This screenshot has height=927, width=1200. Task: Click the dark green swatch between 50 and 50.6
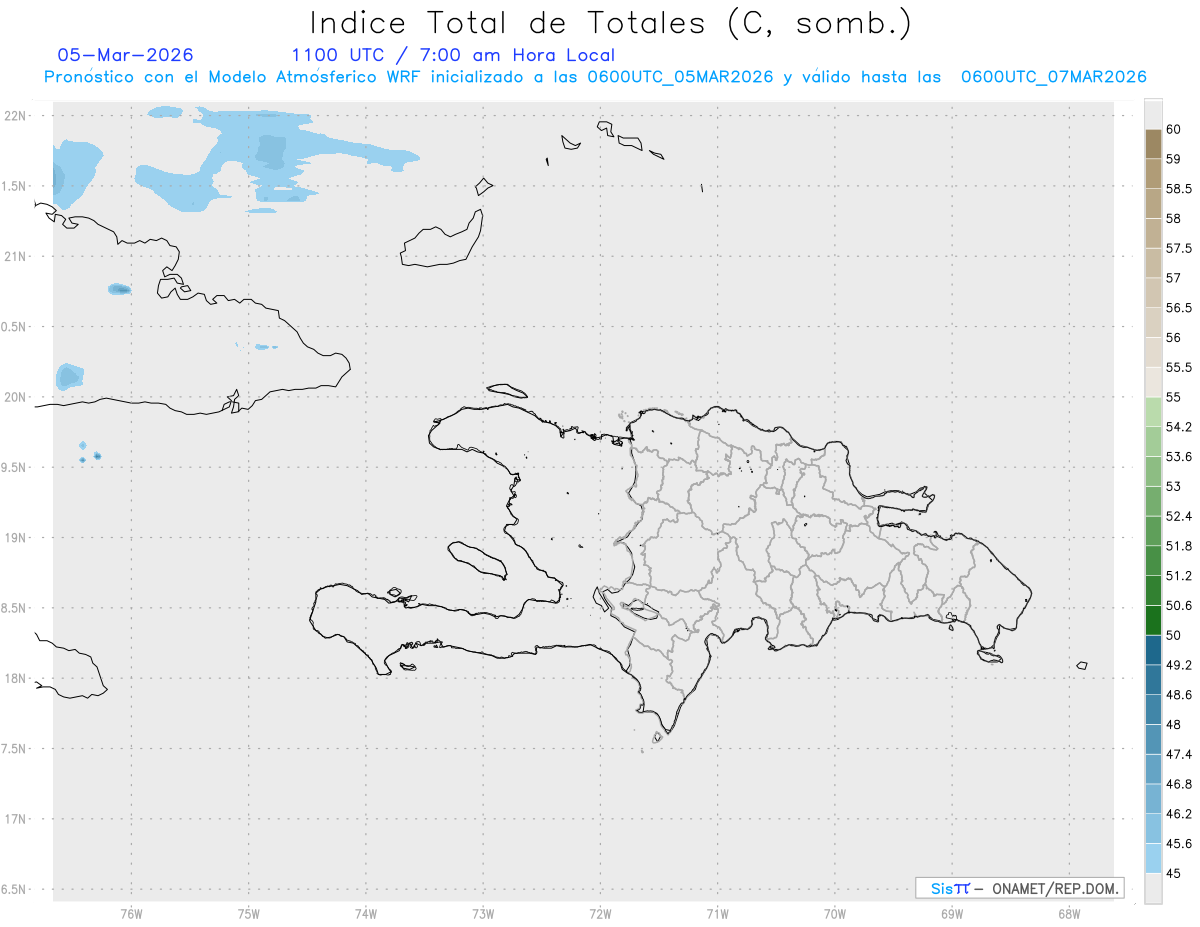(1153, 620)
